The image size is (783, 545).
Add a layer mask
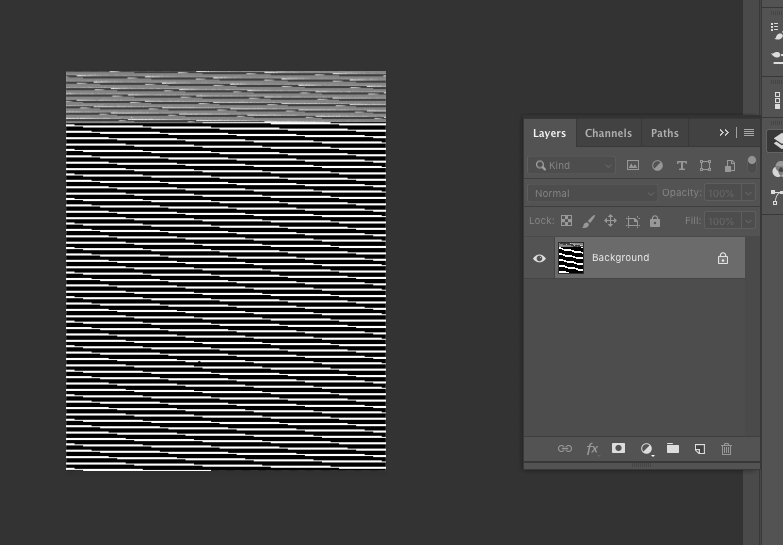tap(618, 448)
